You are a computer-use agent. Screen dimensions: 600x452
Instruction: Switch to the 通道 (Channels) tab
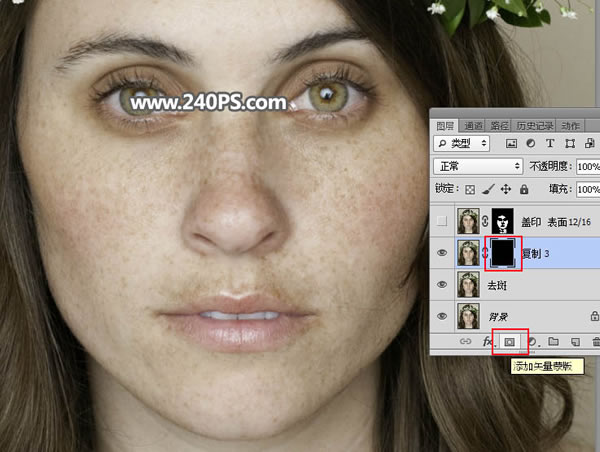[x=473, y=126]
